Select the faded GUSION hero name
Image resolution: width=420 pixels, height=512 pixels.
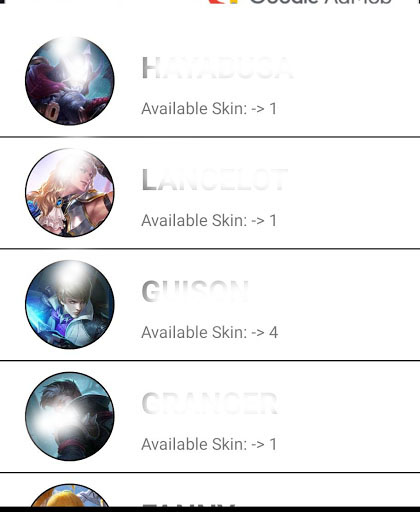tap(195, 291)
